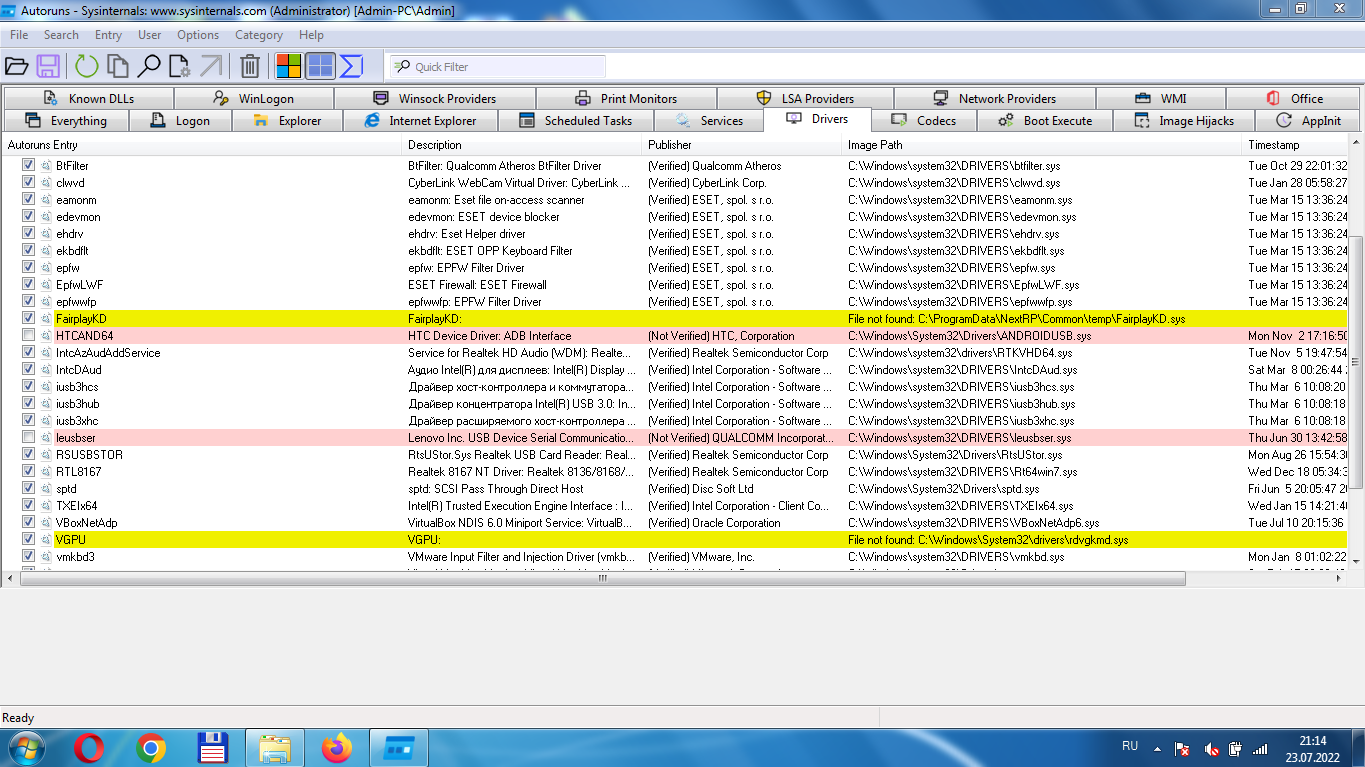Screen dimensions: 1365x767
Task: Select the EpfwLWF entry name
Action: [x=79, y=285]
